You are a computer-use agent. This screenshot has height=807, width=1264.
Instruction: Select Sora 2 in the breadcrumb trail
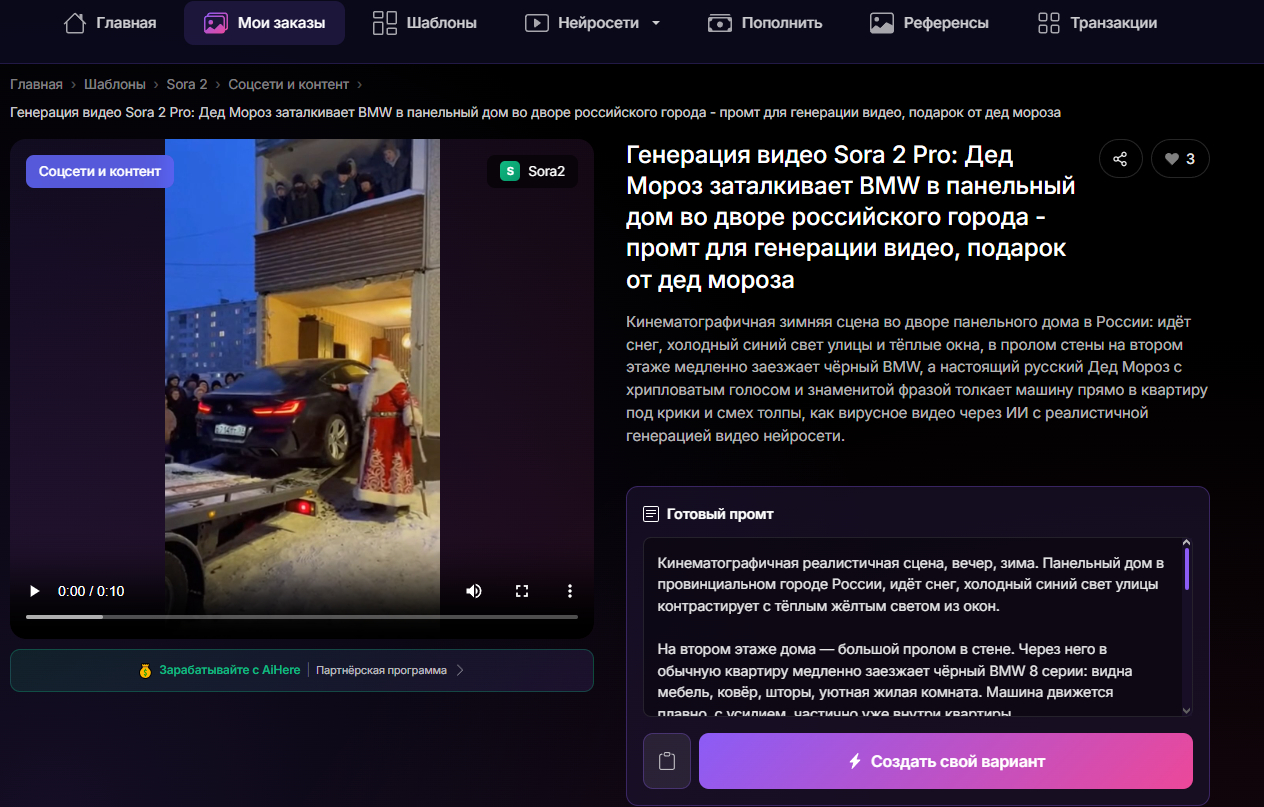click(186, 84)
